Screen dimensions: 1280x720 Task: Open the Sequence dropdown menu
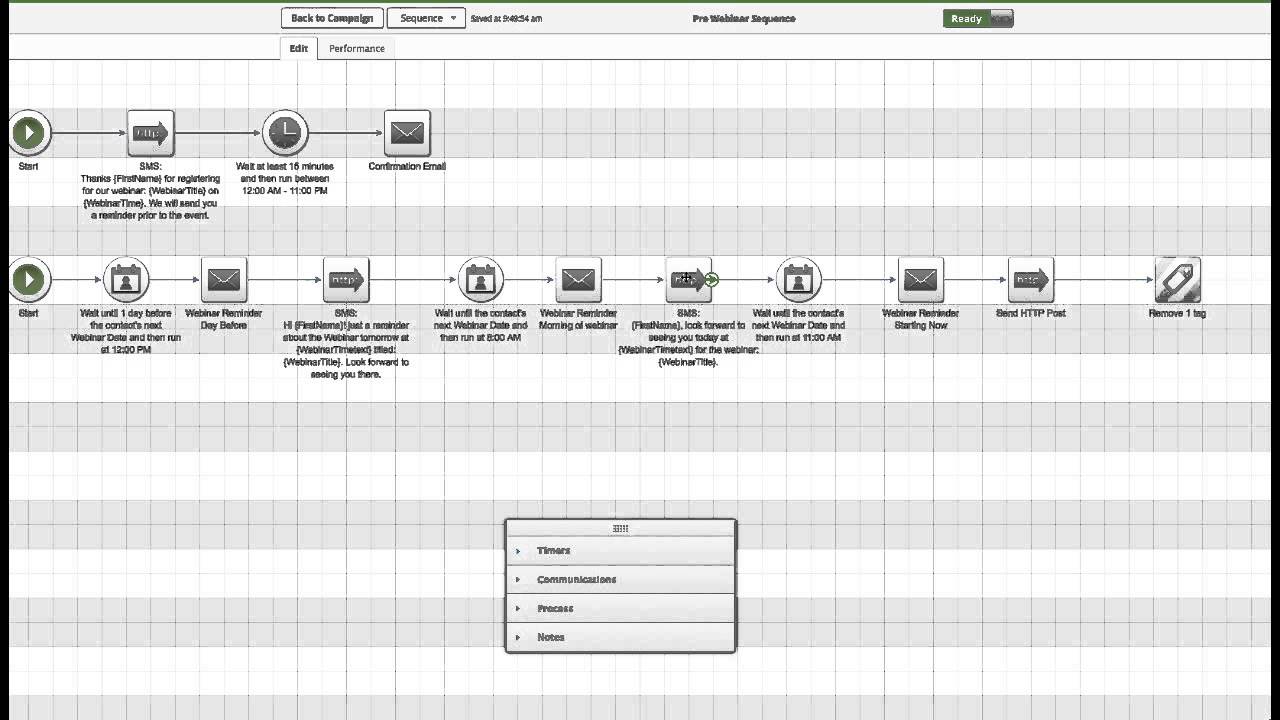click(x=426, y=18)
